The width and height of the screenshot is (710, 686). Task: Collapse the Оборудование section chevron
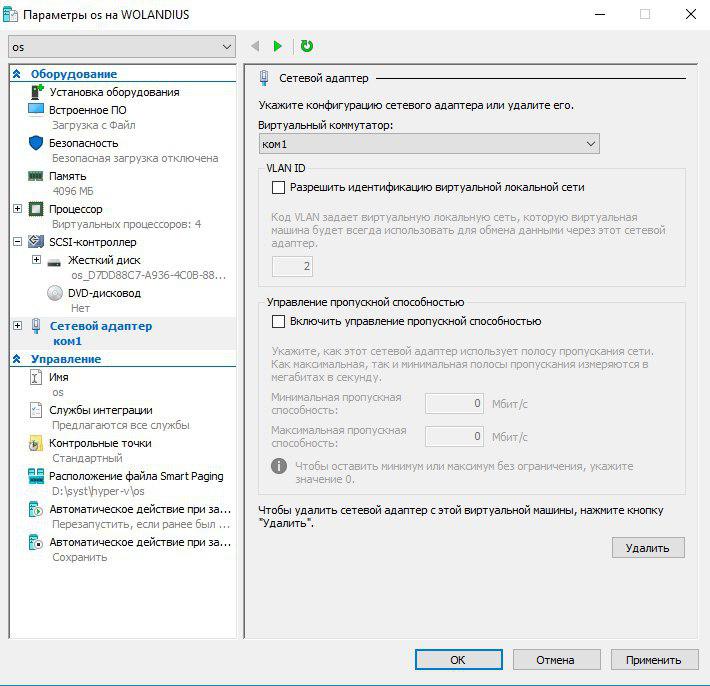click(17, 73)
